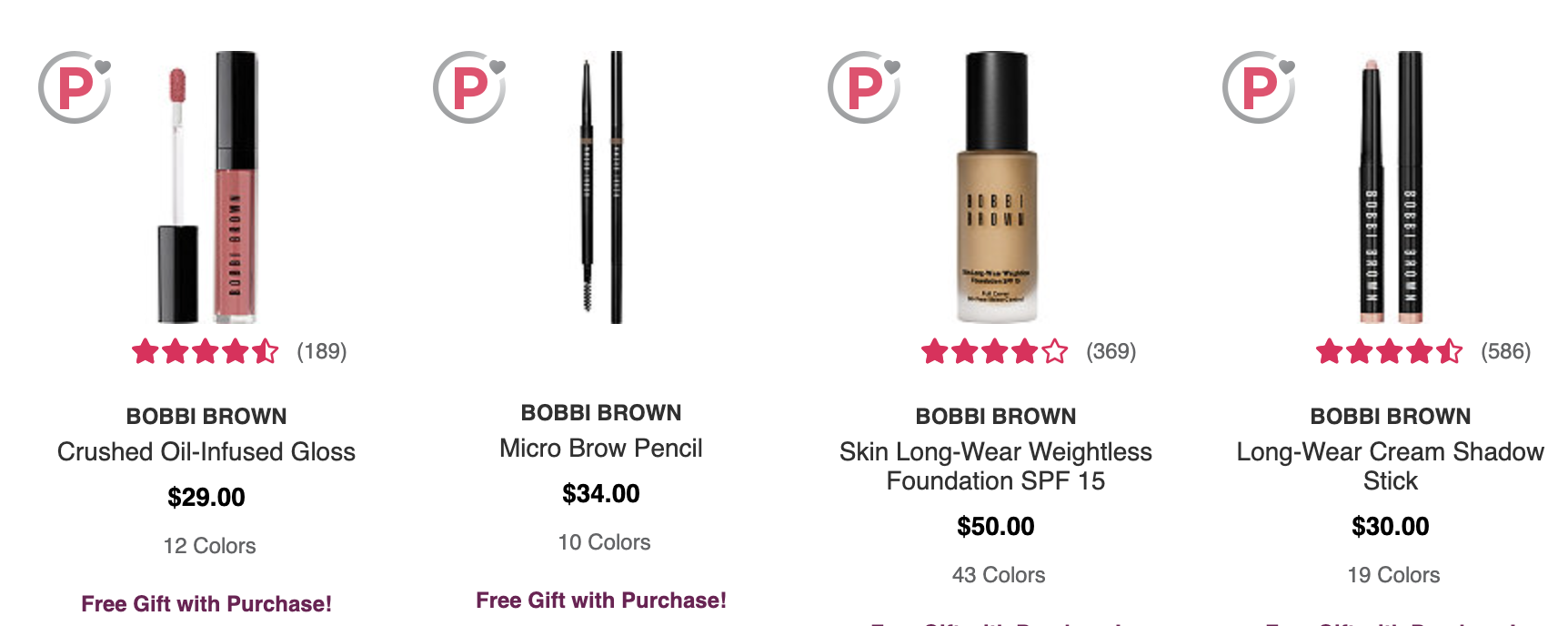Click the P favorite icon on the Weightless Foundation

pyautogui.click(x=864, y=87)
